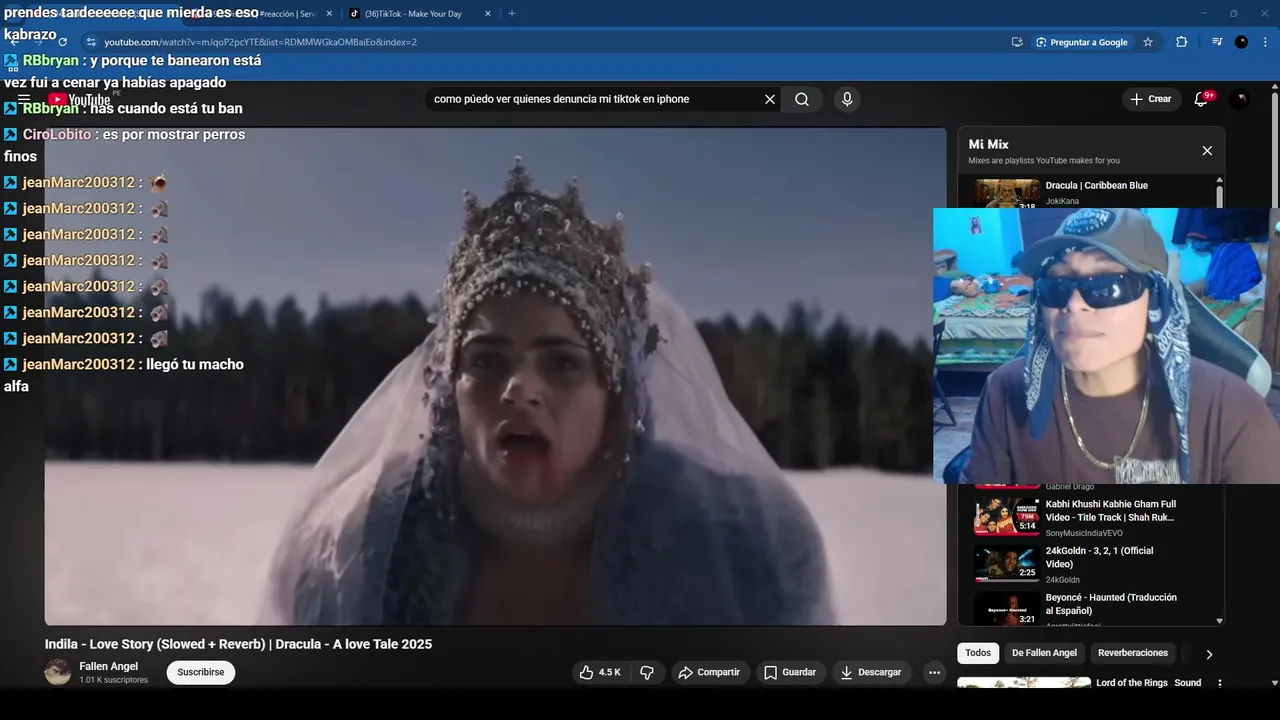
Task: Click the Compartir button
Action: click(x=709, y=672)
